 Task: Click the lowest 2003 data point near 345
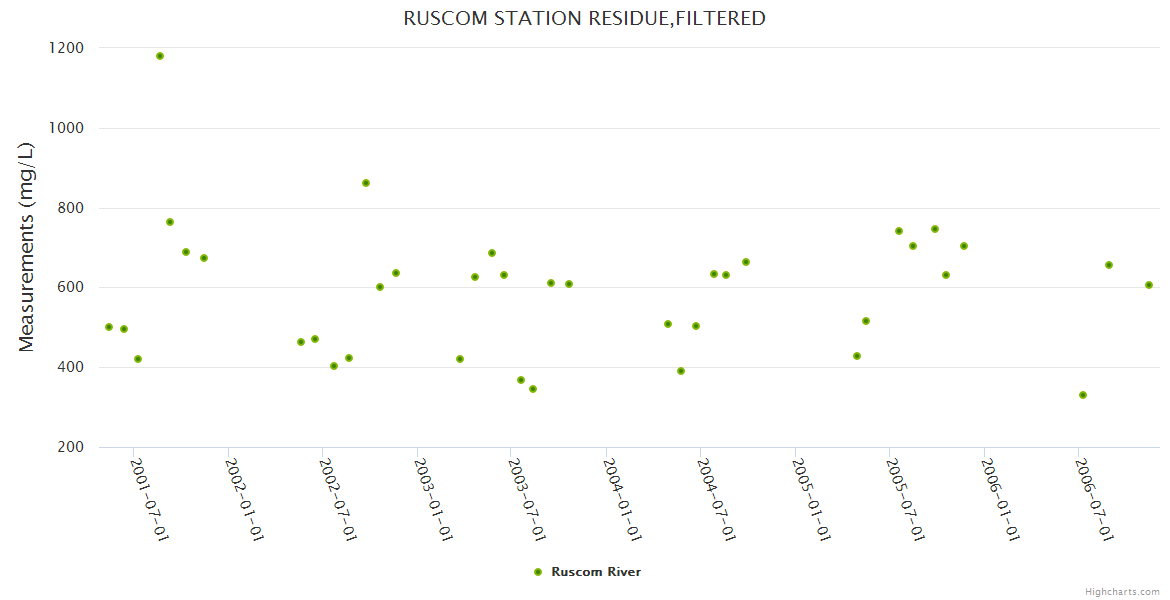point(533,389)
